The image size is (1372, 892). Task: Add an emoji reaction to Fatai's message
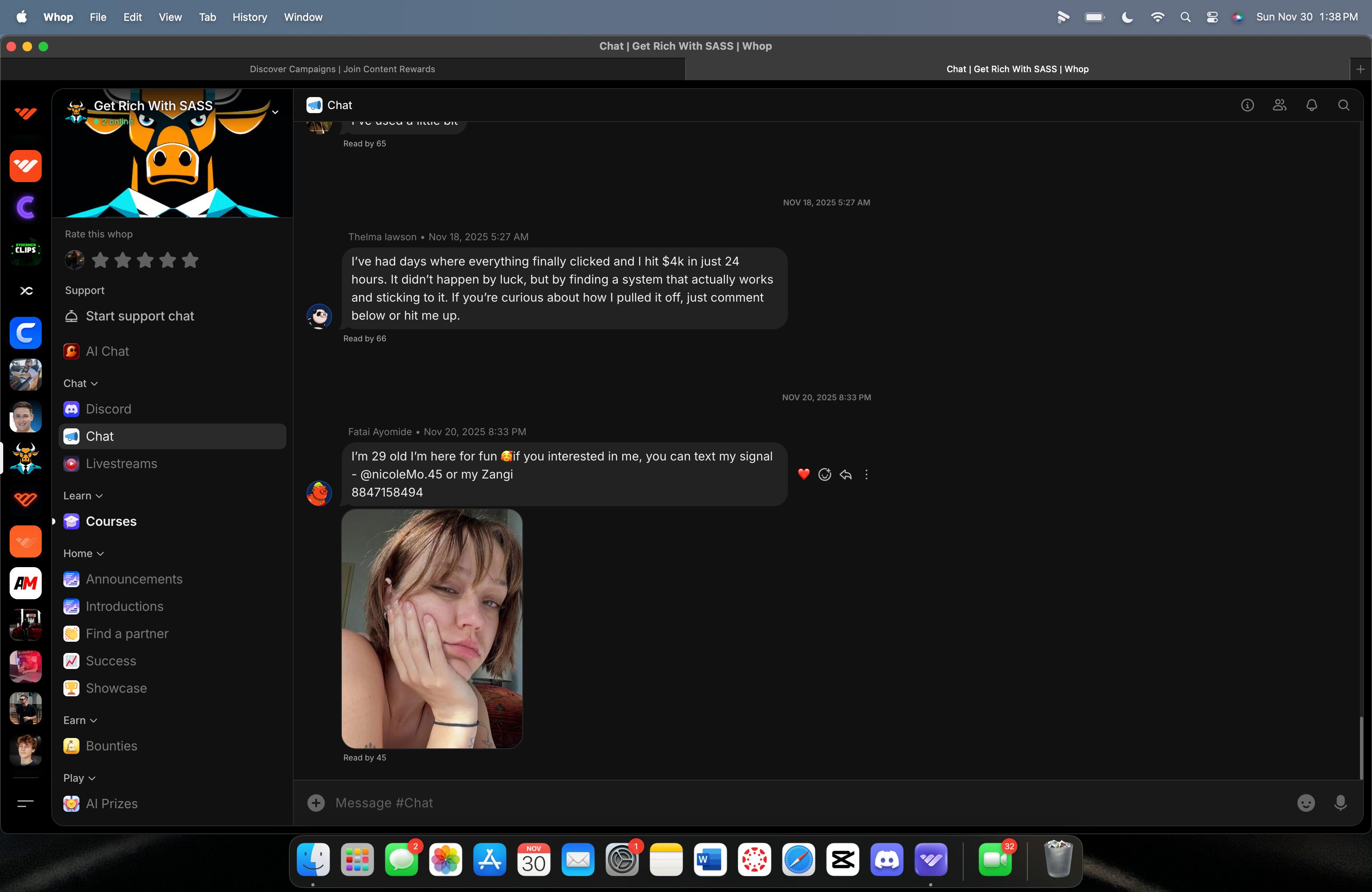(825, 474)
